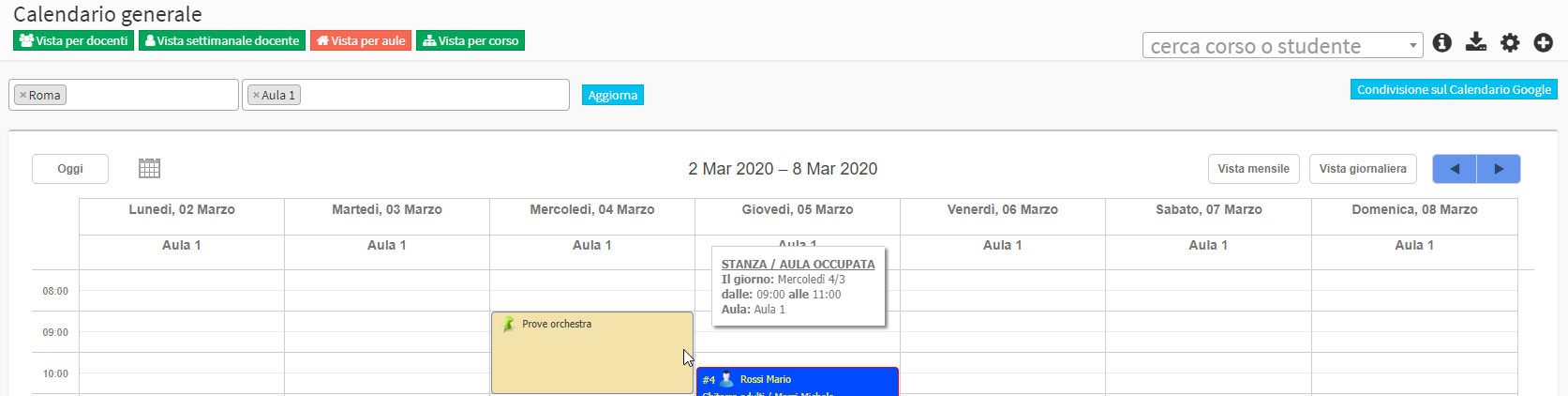Switch to Vista per aule
Viewport: 1568px width, 396px height.
point(361,40)
